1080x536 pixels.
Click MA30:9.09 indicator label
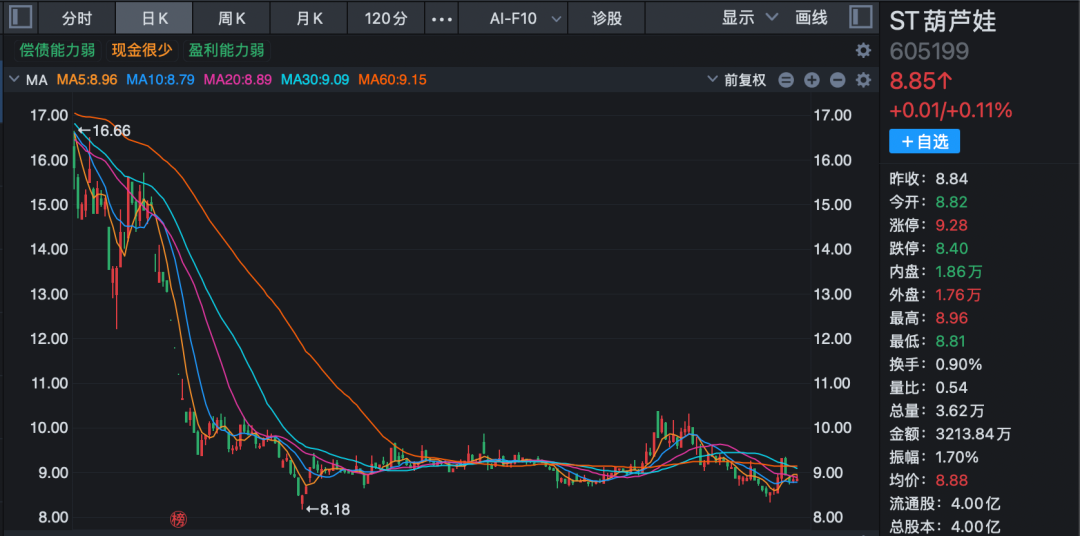(317, 80)
